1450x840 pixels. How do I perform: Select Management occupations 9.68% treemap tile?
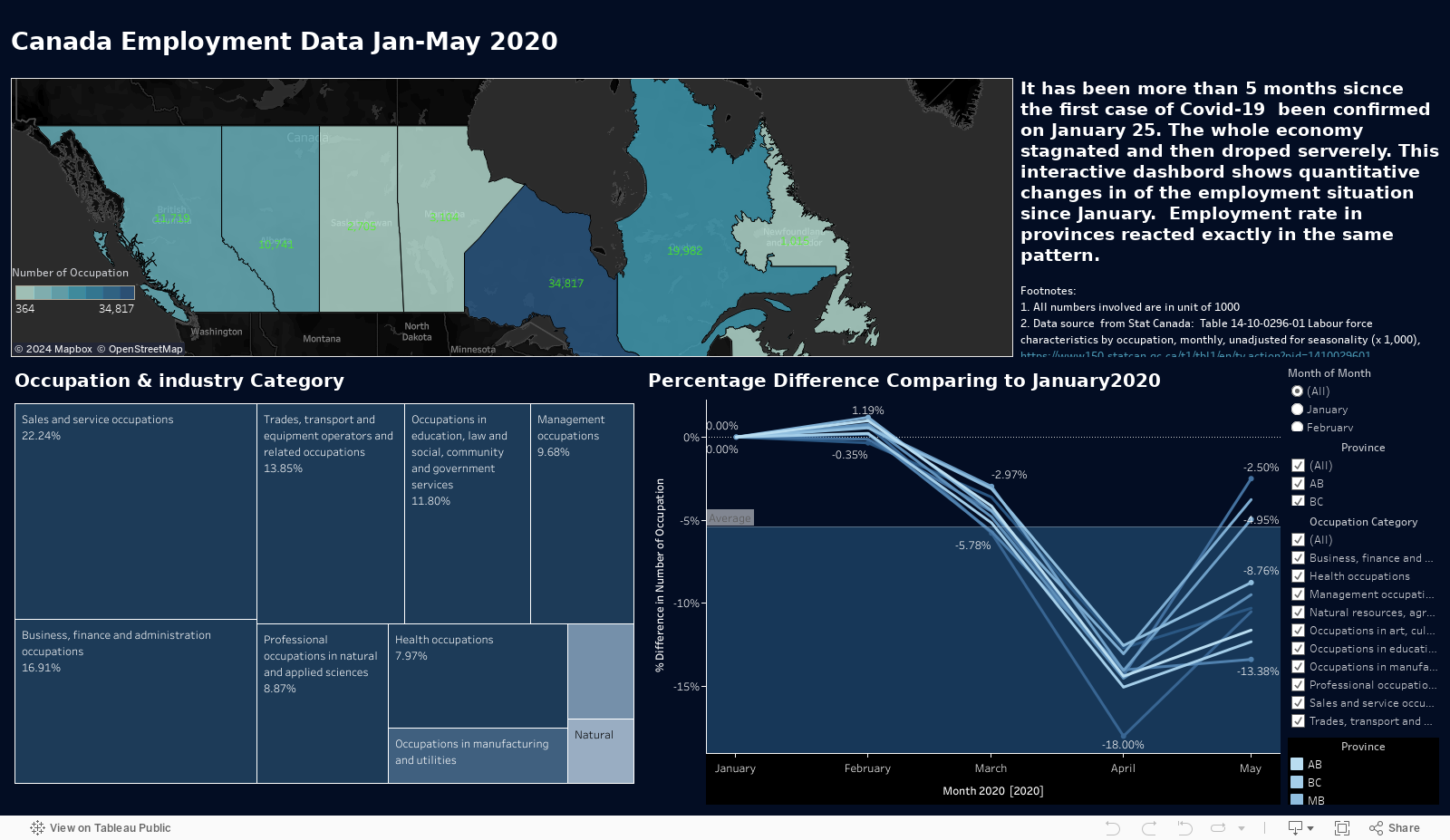click(x=582, y=513)
